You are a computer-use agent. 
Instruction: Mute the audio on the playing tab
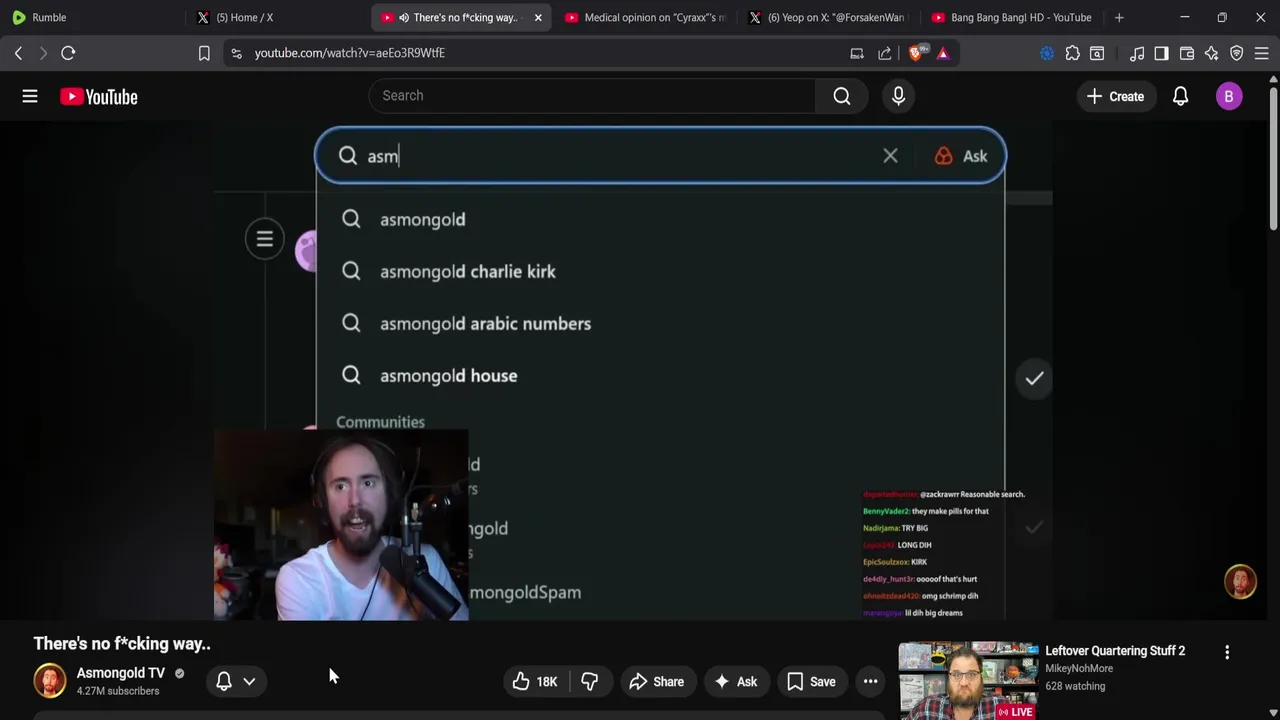point(403,17)
